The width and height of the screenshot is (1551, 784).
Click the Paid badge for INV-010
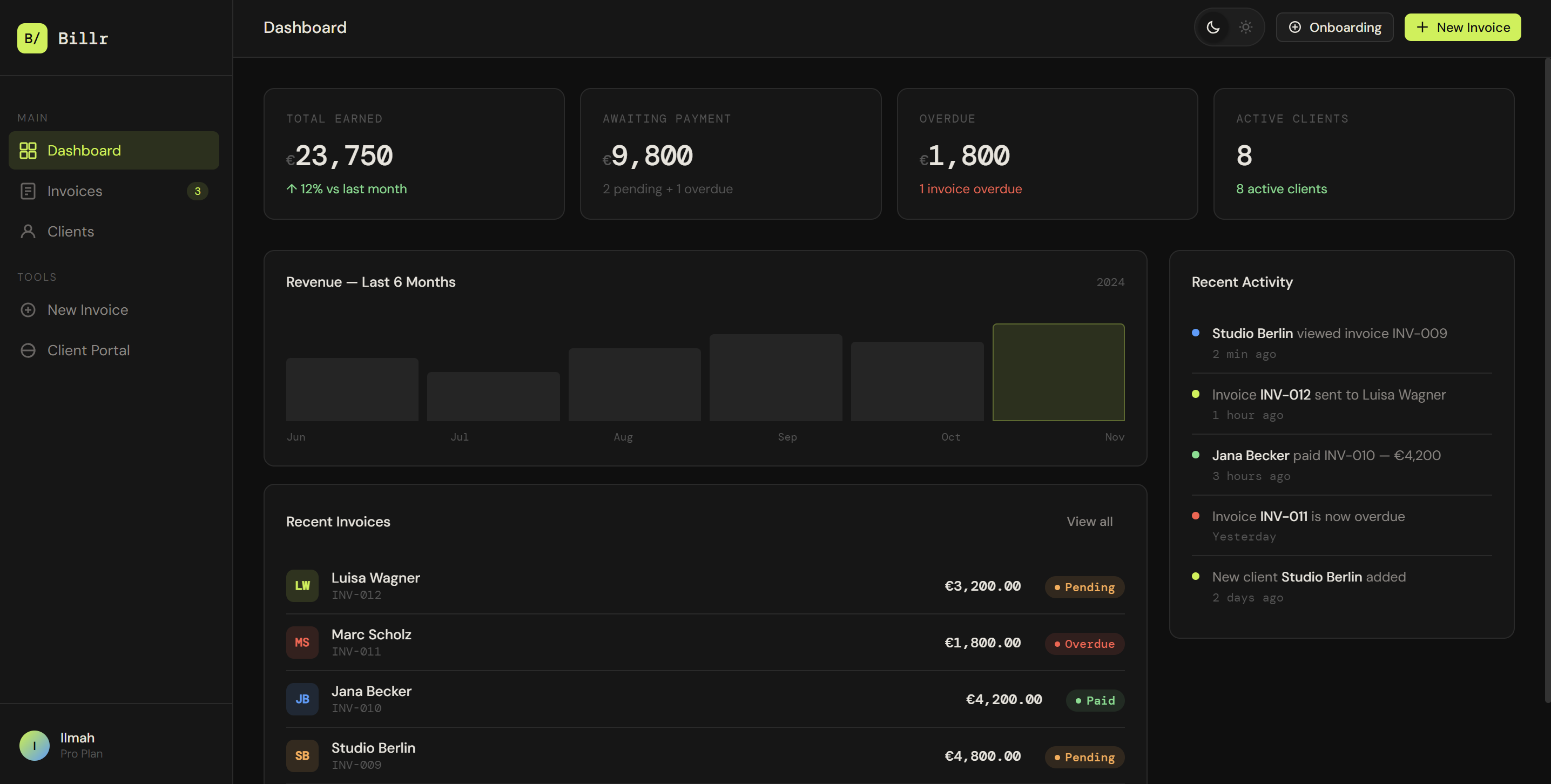(1095, 700)
